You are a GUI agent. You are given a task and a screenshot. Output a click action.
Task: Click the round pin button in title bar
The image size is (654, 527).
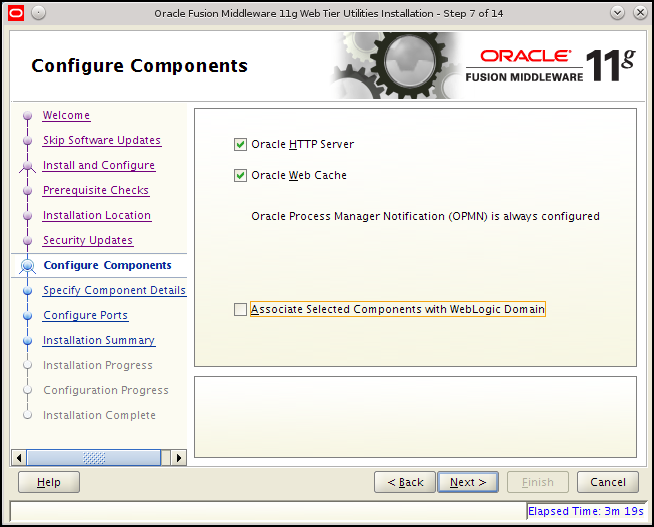tap(38, 13)
